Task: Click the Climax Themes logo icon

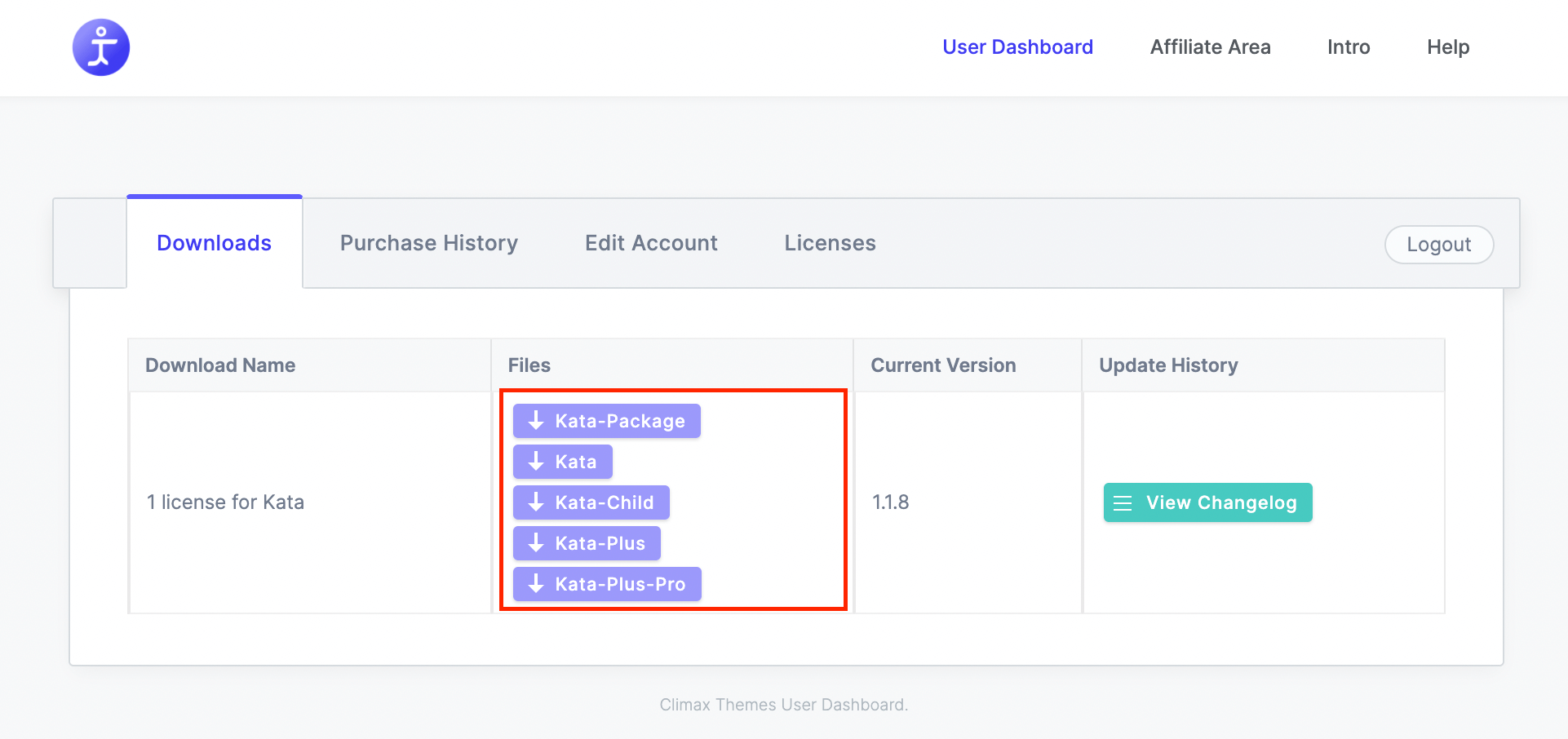Action: click(x=101, y=47)
